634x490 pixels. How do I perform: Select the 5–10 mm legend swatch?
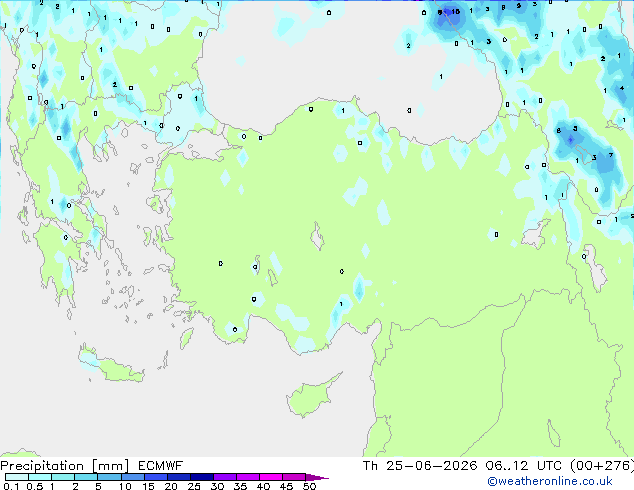(109, 477)
